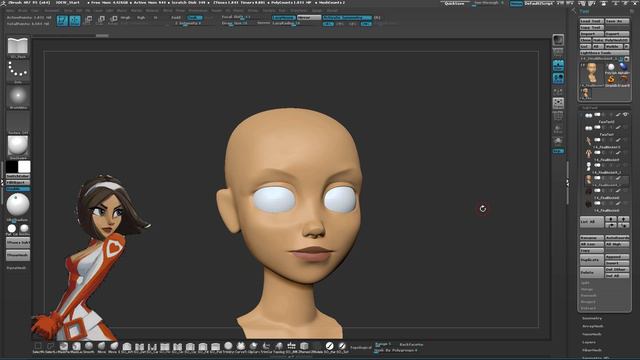Select the Move transform mode in top shelf

coord(89,20)
